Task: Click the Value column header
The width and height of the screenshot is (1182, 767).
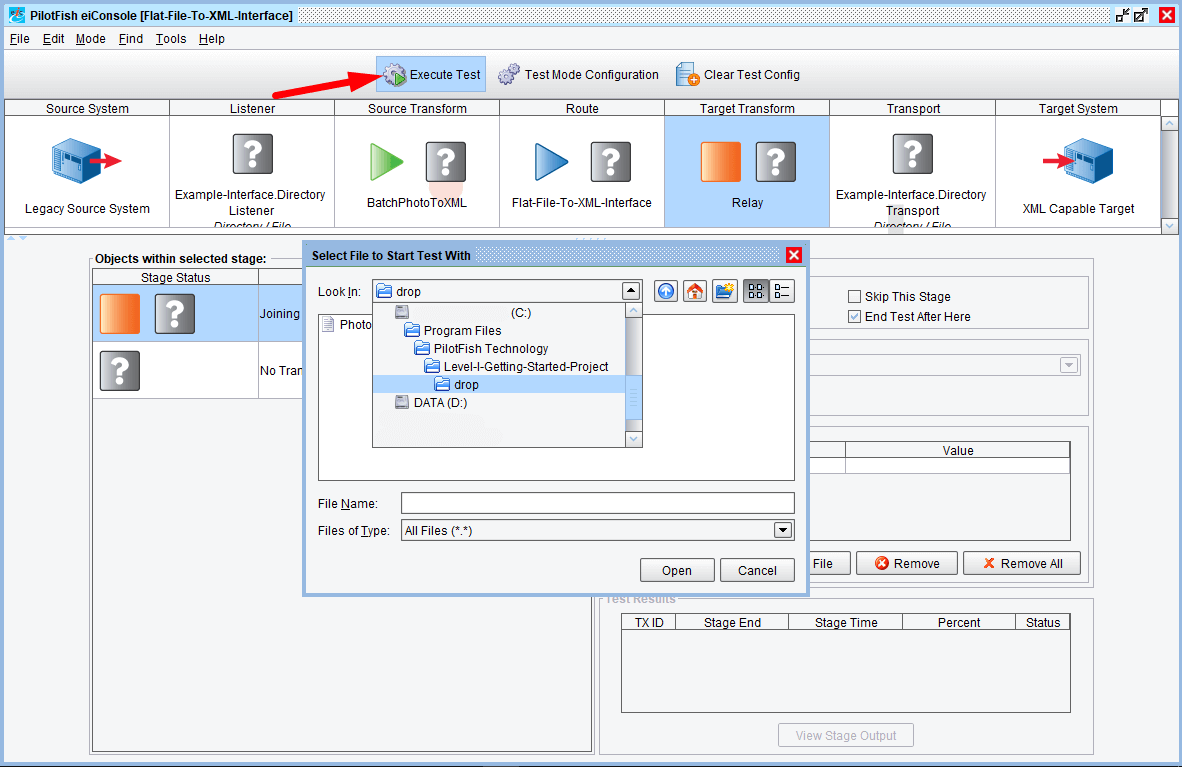Action: [x=957, y=450]
